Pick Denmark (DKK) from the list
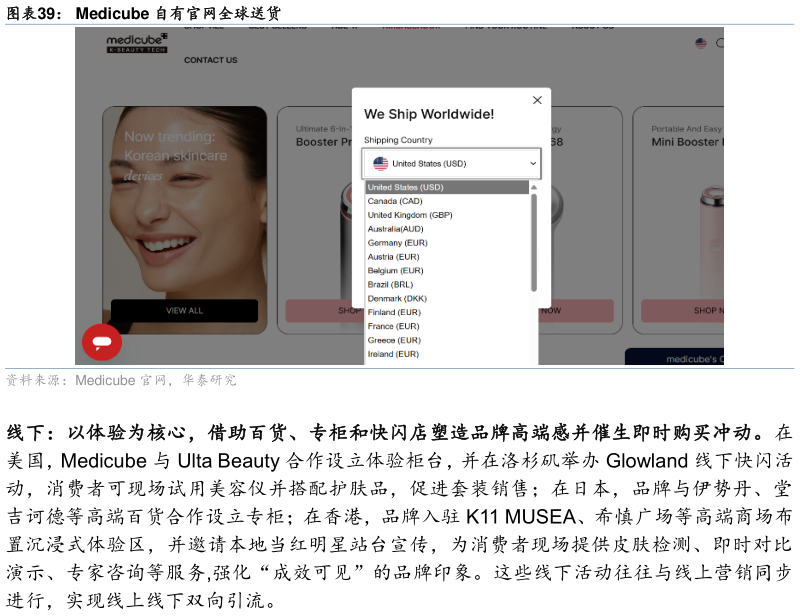Screen dimensions: 800x616 (447, 298)
